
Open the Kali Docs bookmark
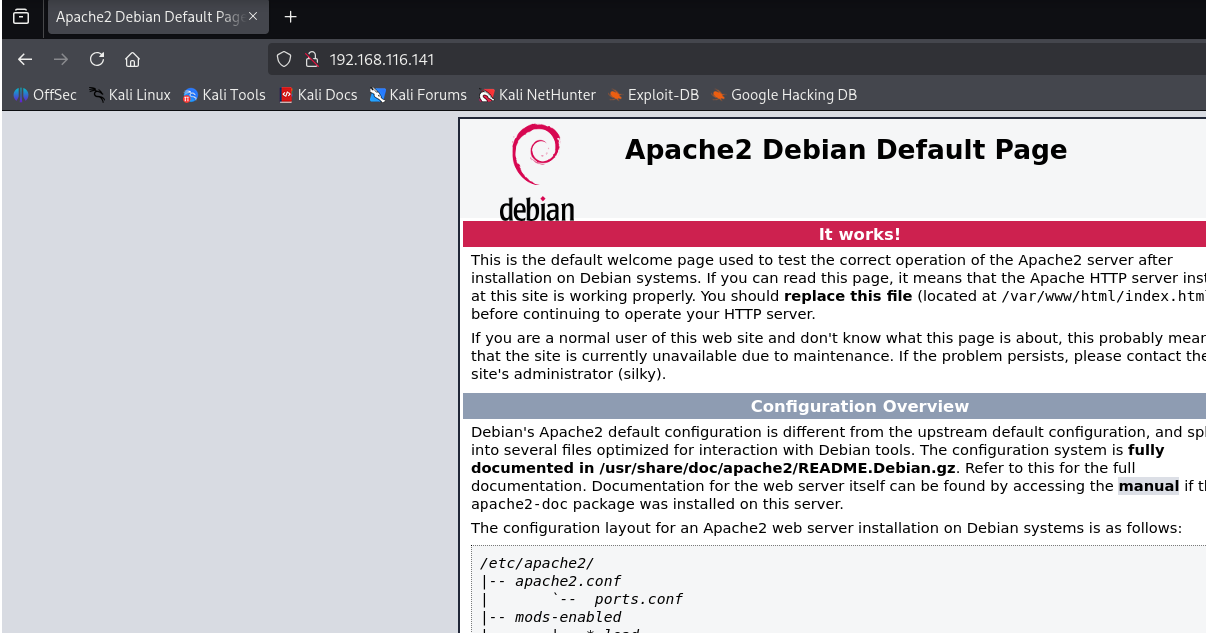pyautogui.click(x=318, y=95)
